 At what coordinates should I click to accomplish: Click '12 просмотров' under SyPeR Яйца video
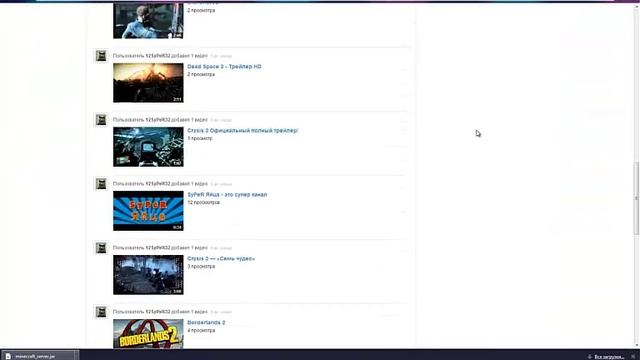(x=203, y=202)
